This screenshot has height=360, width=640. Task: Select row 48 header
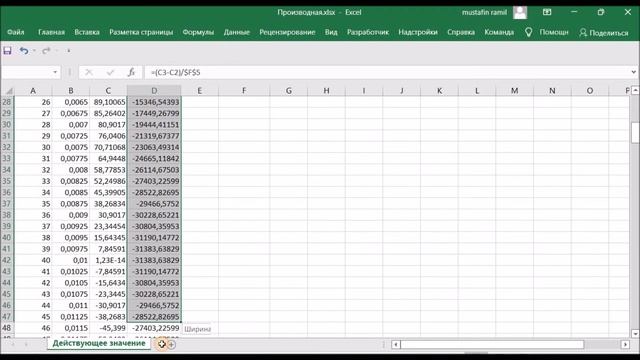7,328
